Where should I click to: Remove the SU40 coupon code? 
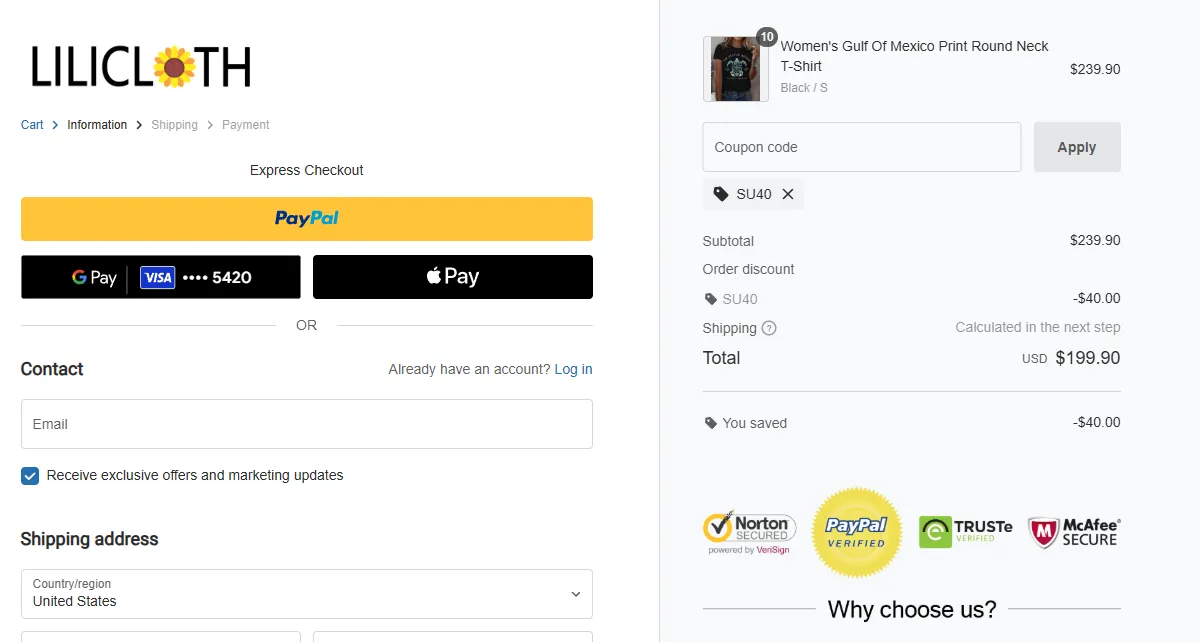[x=786, y=193]
